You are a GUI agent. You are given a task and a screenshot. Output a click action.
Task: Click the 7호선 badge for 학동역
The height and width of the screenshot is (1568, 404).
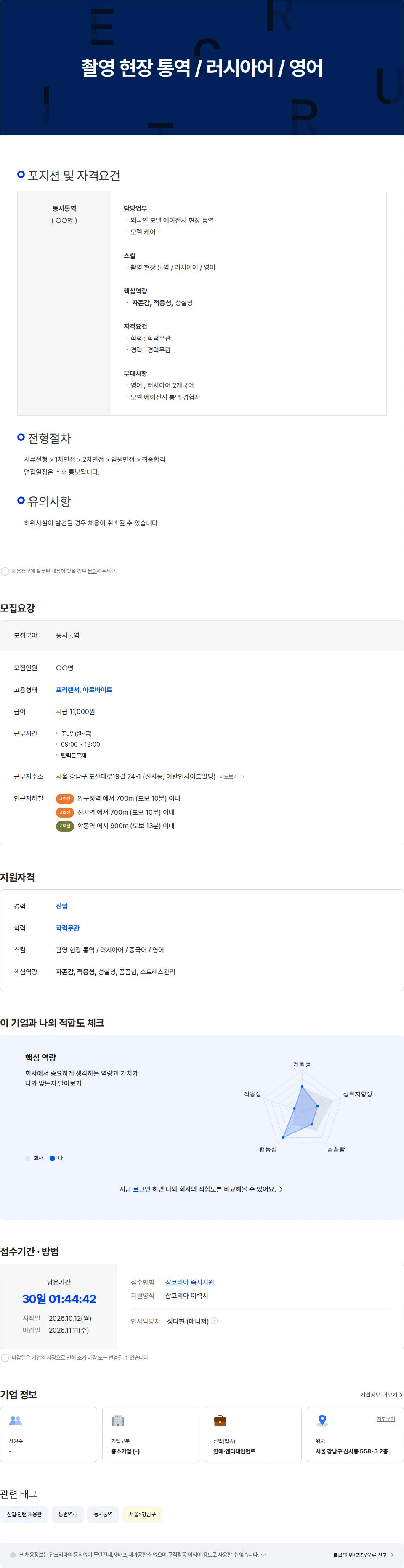pos(64,826)
